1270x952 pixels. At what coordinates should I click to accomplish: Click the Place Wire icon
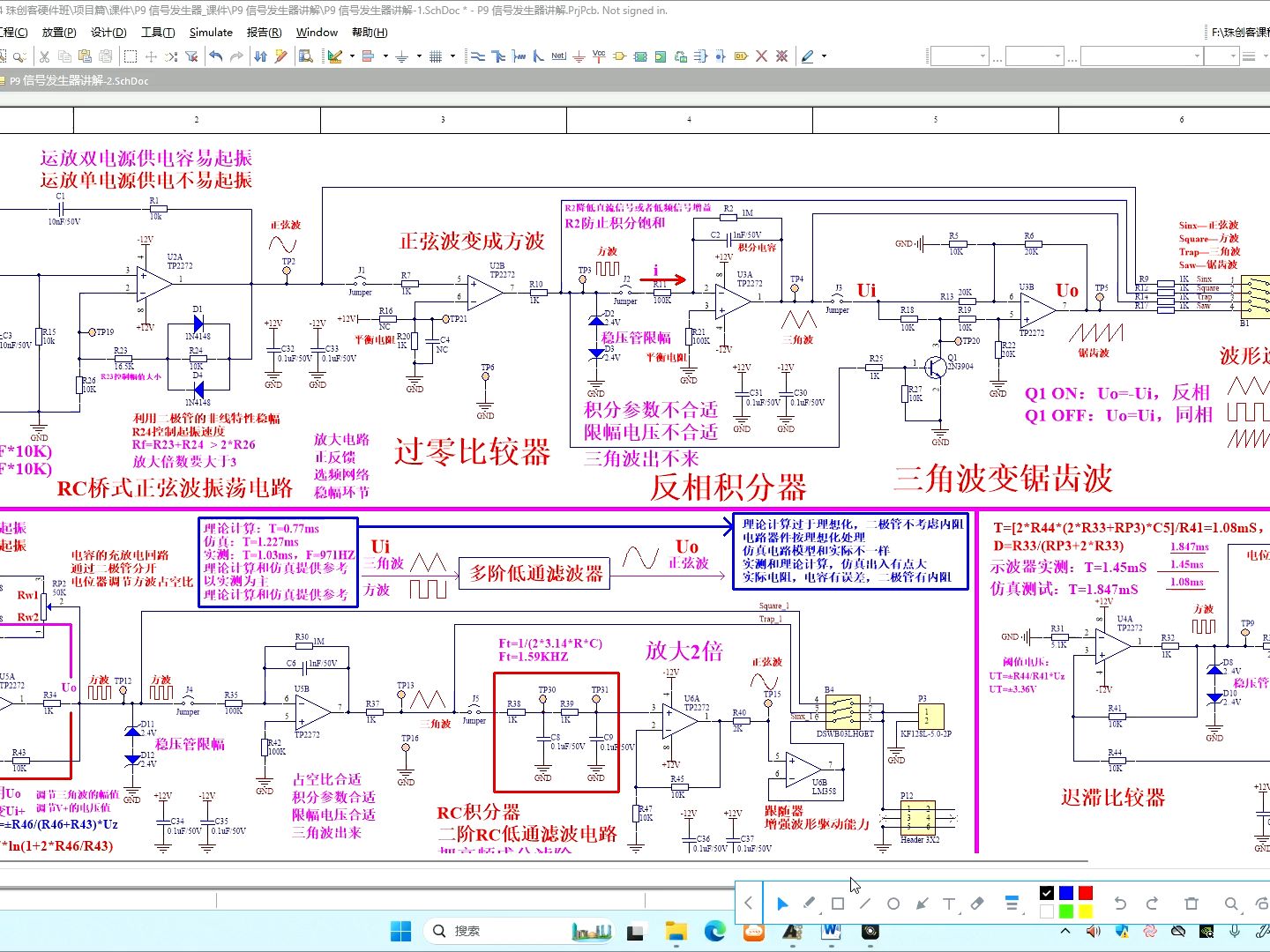point(478,56)
